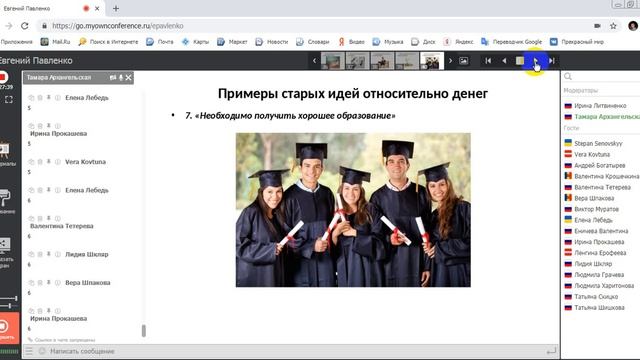Select the first slide thumbnail
This screenshot has height=360, width=640.
(x=333, y=61)
